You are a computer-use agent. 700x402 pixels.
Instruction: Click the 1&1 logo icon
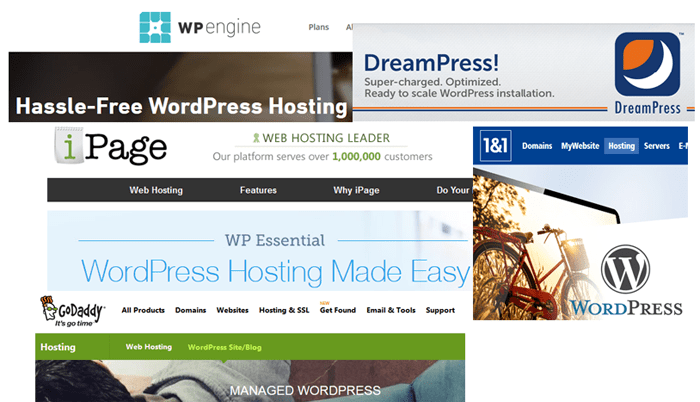496,146
